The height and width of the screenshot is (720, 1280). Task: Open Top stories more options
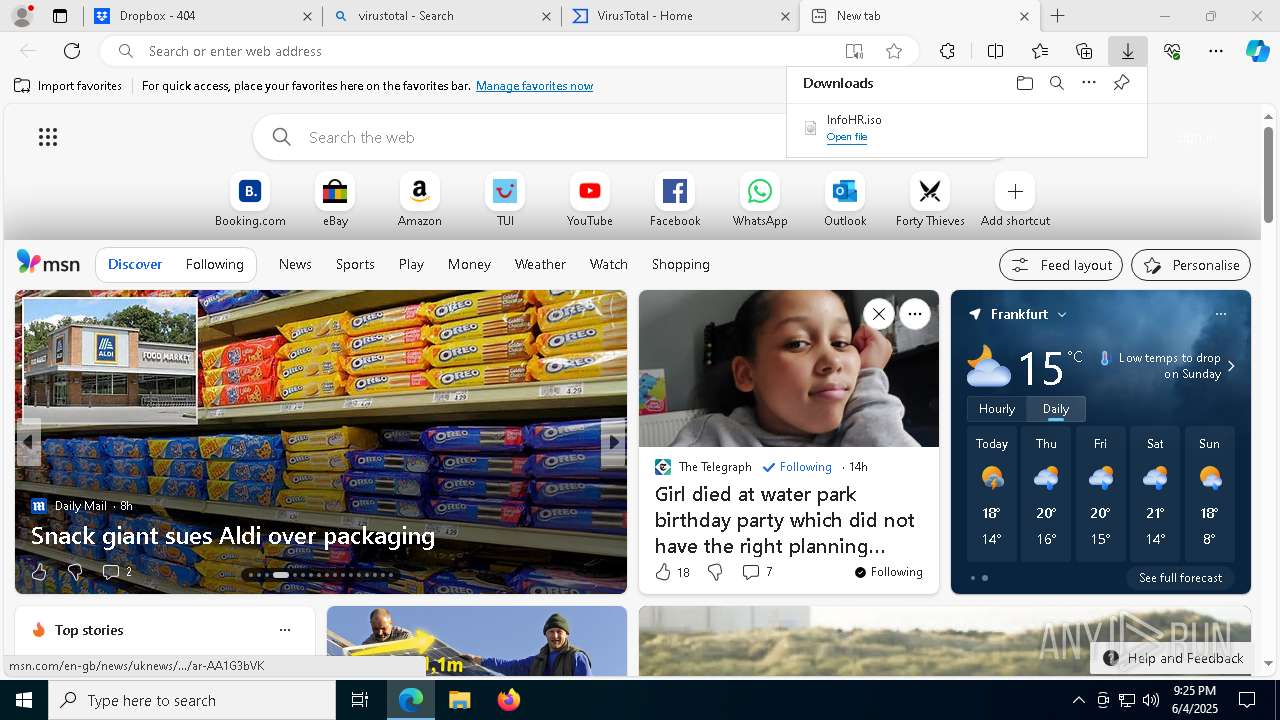(285, 630)
